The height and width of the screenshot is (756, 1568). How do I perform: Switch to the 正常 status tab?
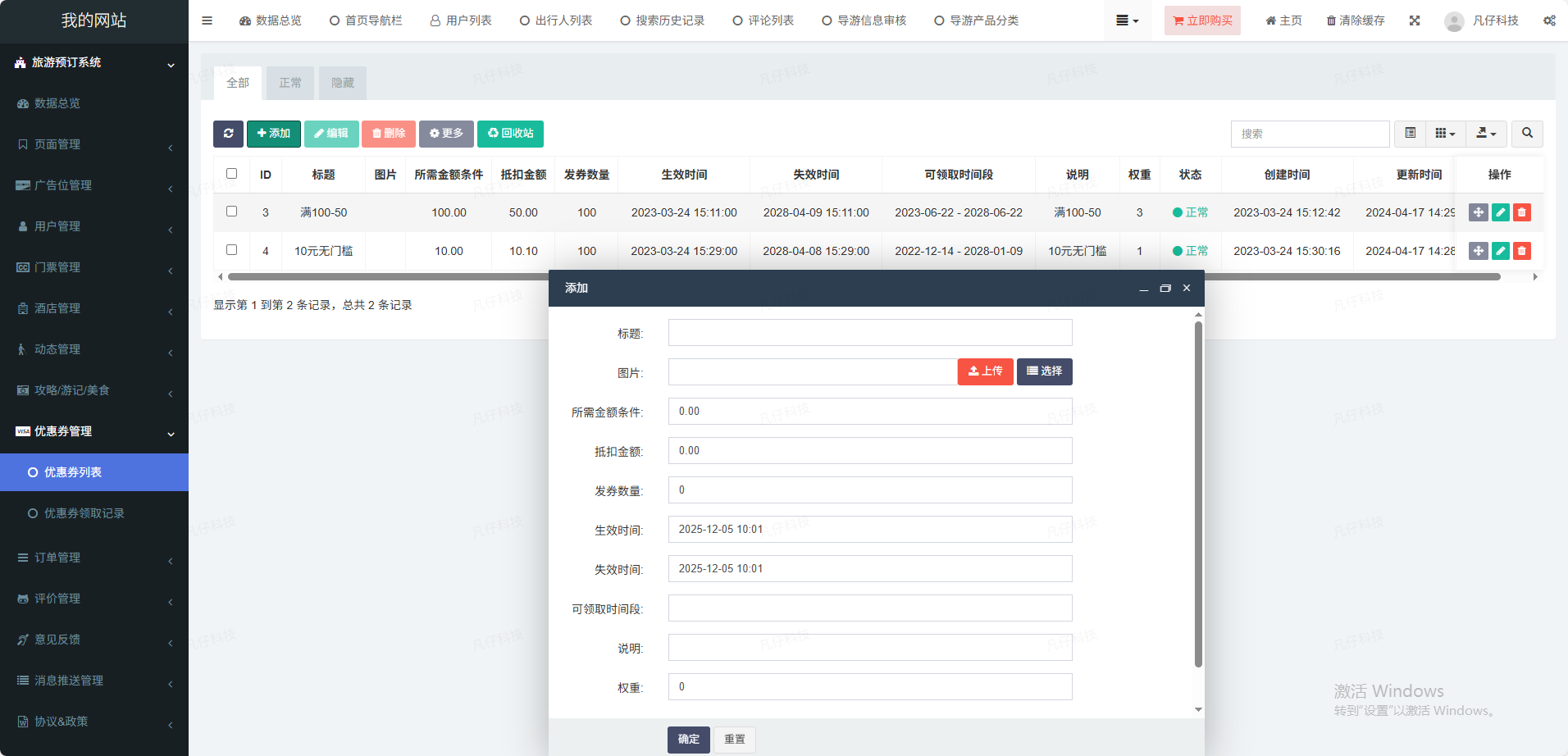290,83
